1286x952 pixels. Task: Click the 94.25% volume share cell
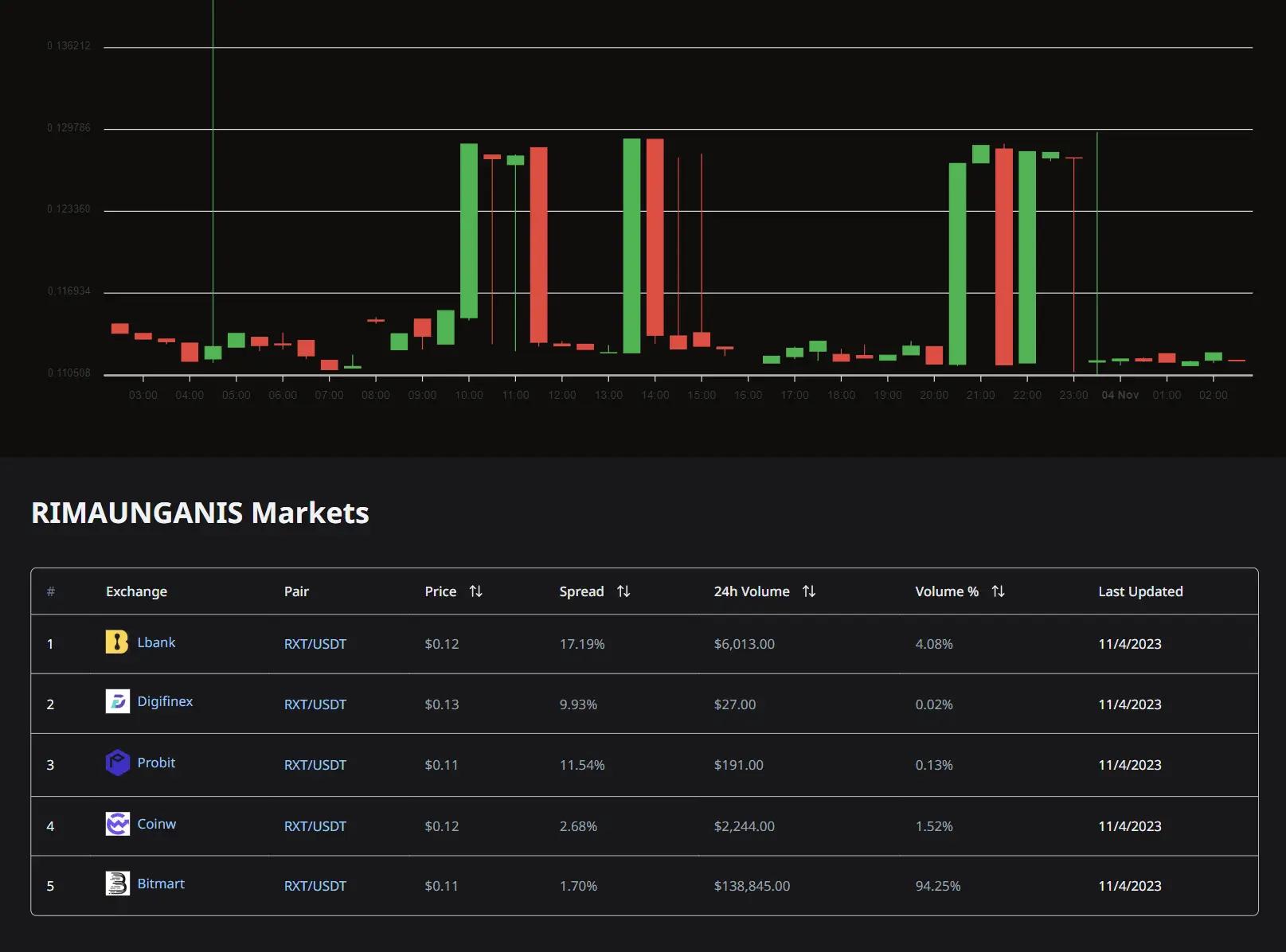click(x=938, y=886)
